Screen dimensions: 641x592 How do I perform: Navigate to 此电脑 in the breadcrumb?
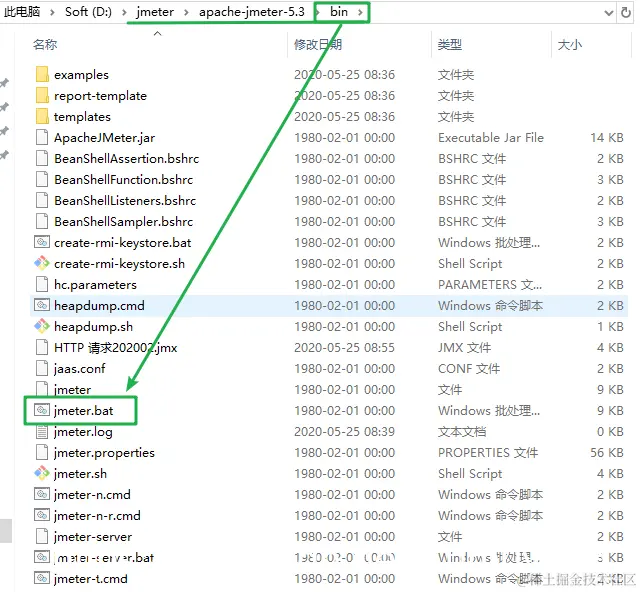pos(22,11)
